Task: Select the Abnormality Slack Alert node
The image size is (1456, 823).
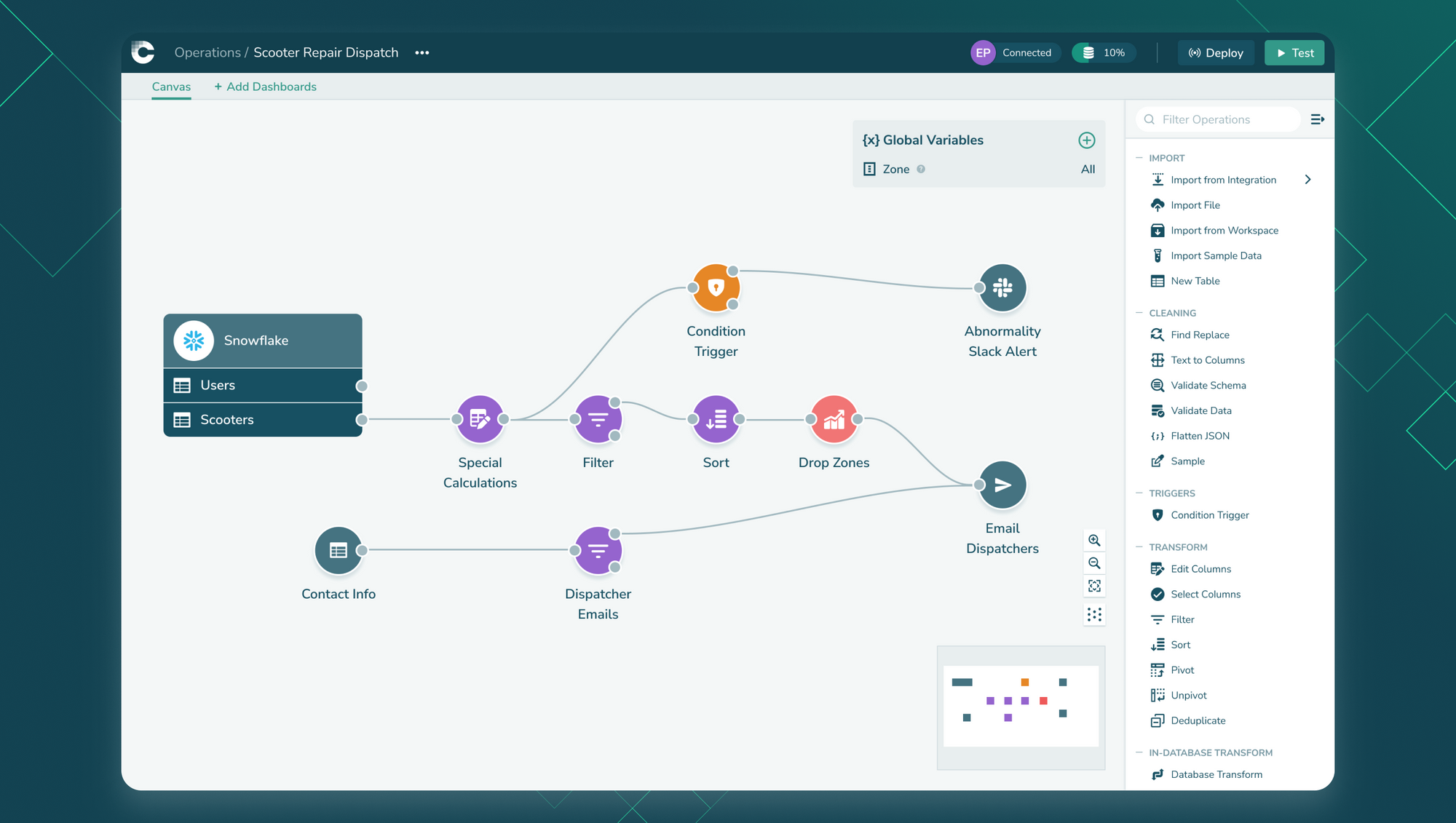Action: pos(1002,288)
